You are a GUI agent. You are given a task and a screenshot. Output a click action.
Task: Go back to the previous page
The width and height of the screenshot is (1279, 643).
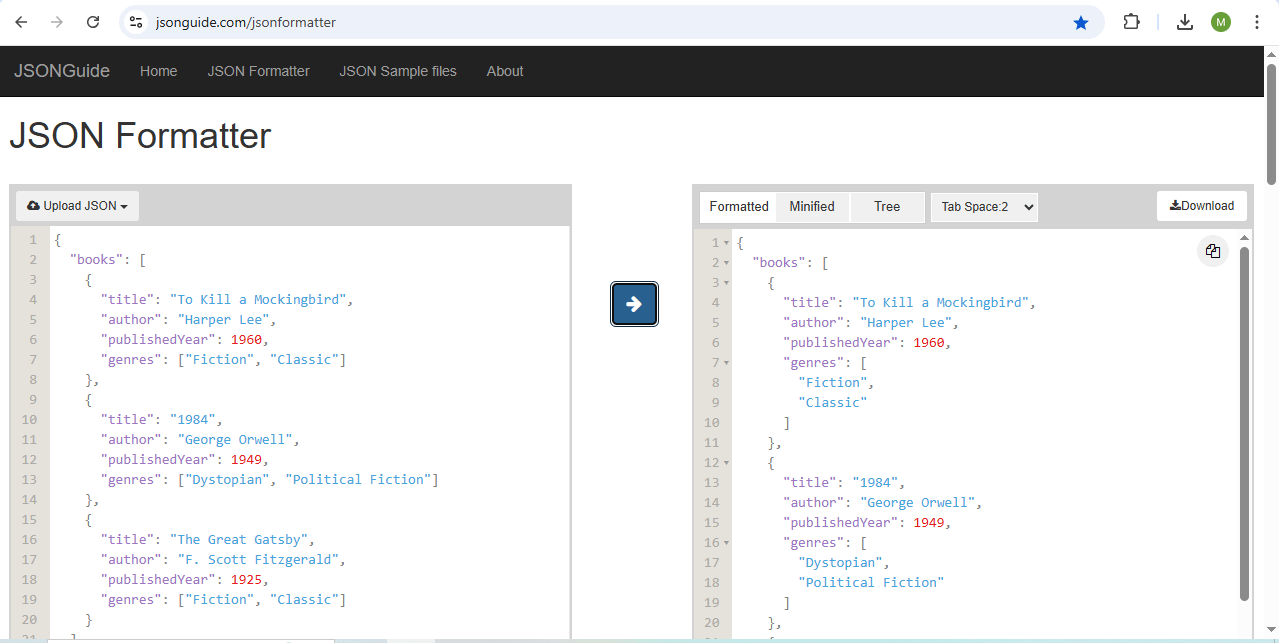21,22
